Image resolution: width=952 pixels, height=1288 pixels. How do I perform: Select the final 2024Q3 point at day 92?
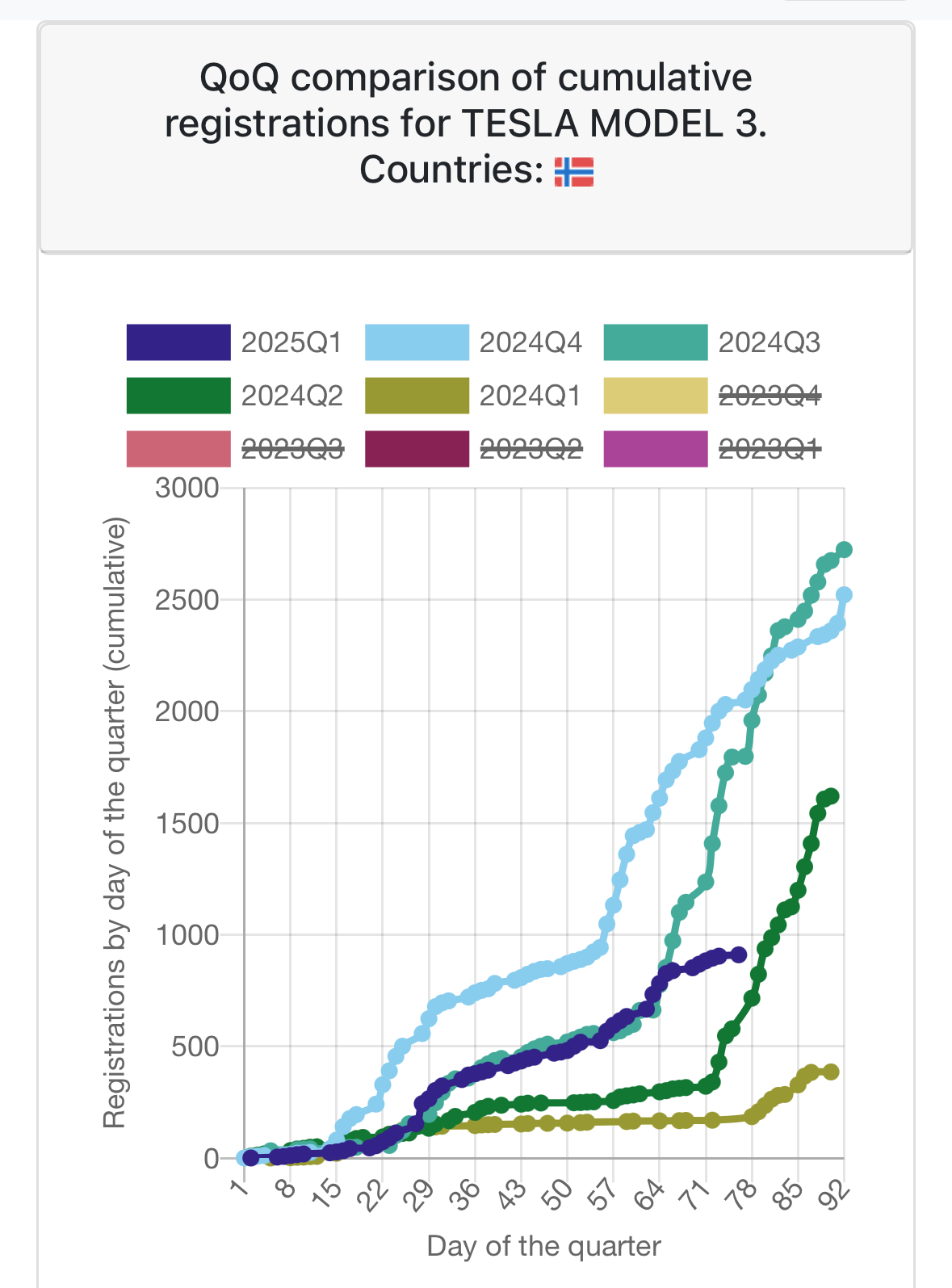click(x=844, y=550)
